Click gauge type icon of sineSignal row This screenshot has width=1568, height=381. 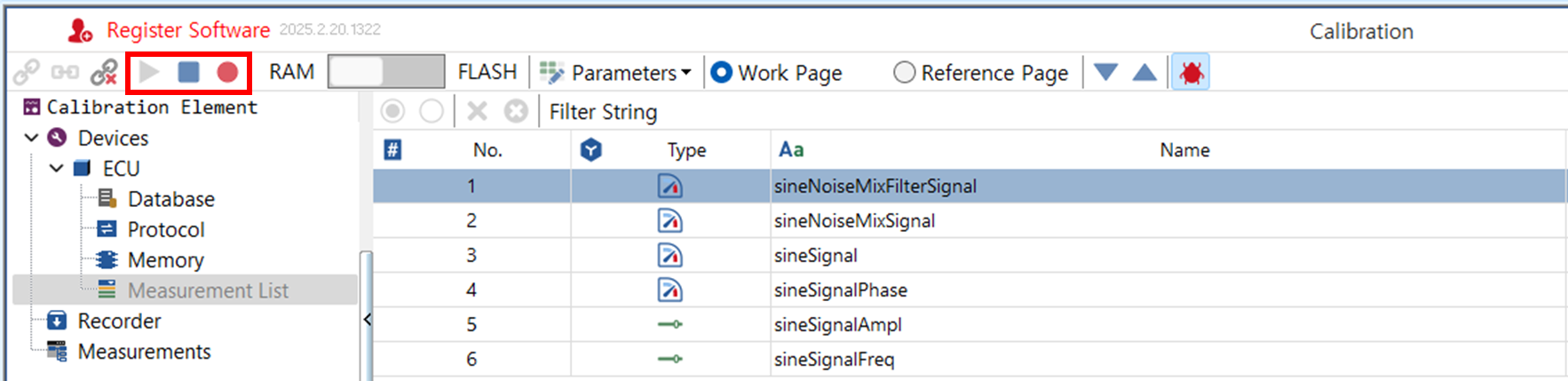(x=669, y=255)
